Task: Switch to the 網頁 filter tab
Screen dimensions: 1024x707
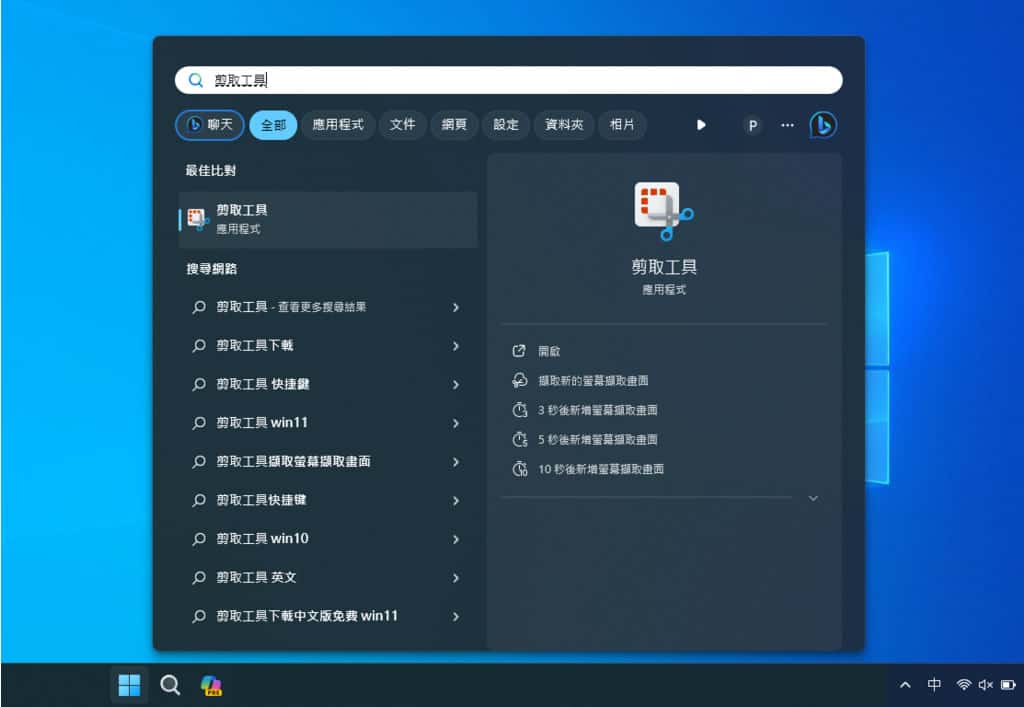Action: (x=454, y=125)
